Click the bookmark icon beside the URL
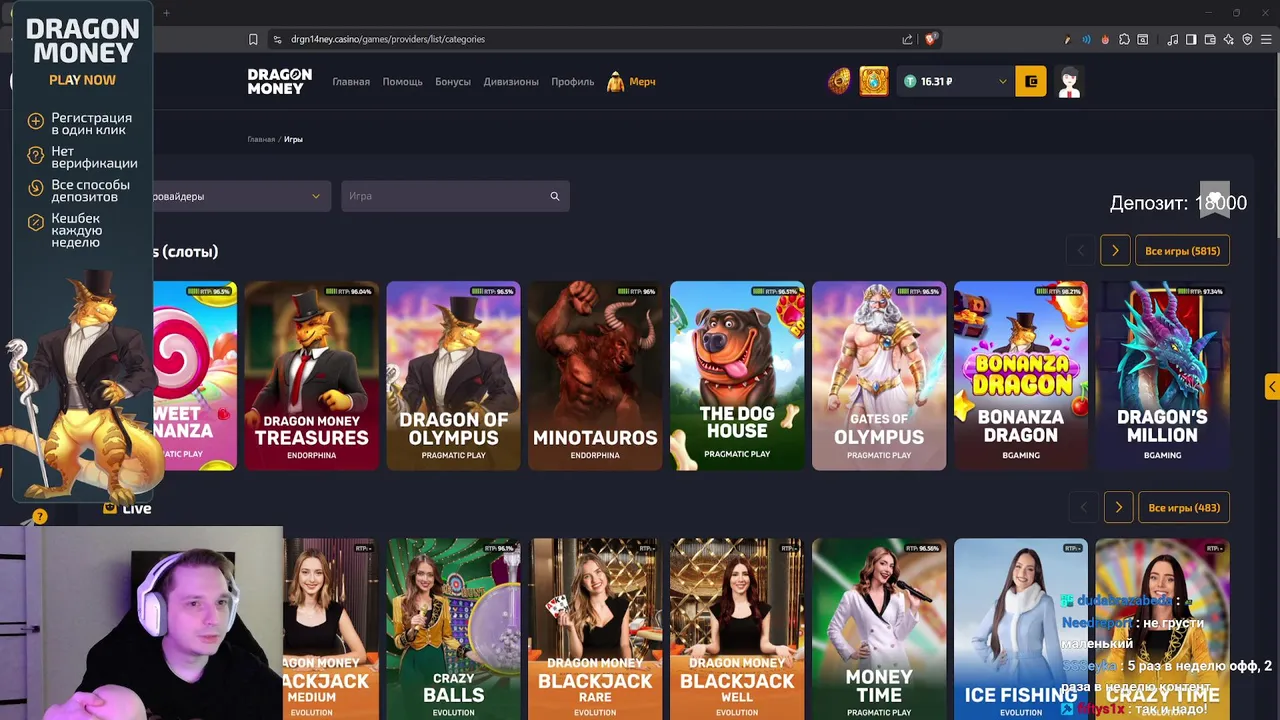This screenshot has height=720, width=1280. (x=253, y=39)
